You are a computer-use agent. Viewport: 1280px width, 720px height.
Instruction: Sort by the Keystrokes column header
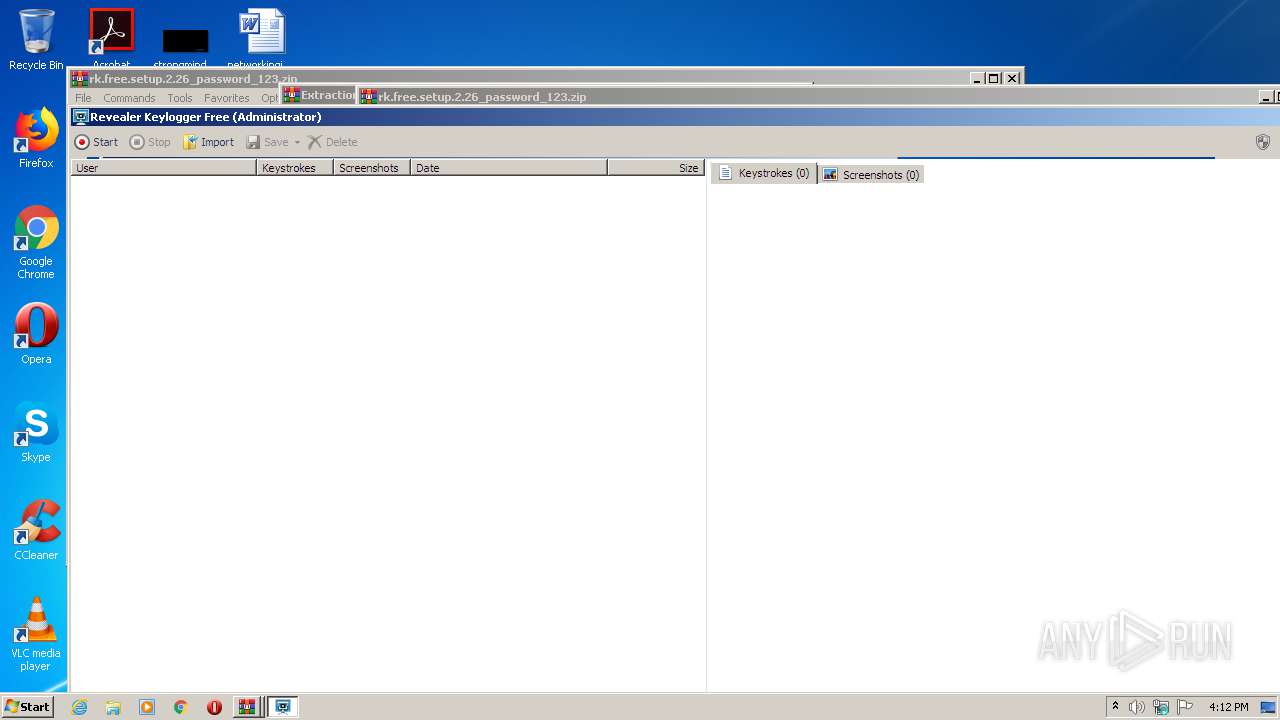pos(295,168)
